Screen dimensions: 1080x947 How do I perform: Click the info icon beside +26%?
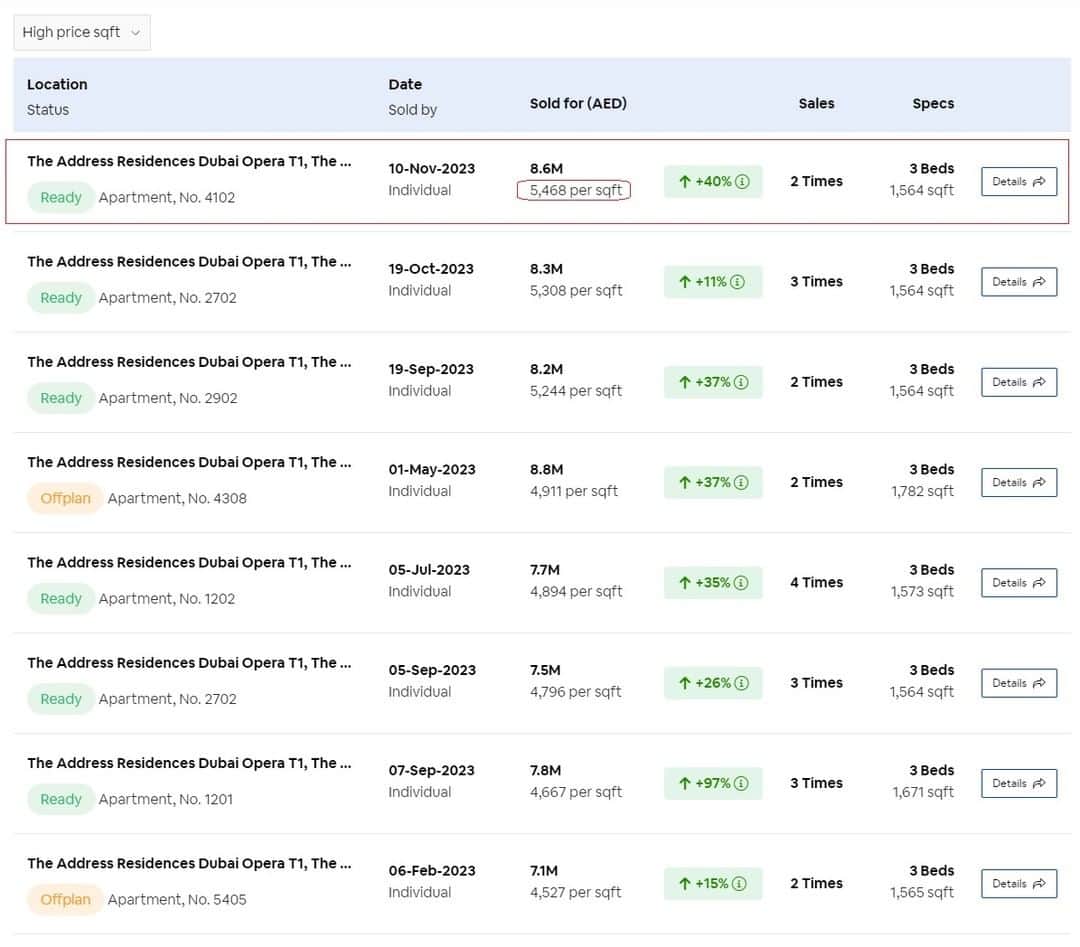tap(741, 683)
